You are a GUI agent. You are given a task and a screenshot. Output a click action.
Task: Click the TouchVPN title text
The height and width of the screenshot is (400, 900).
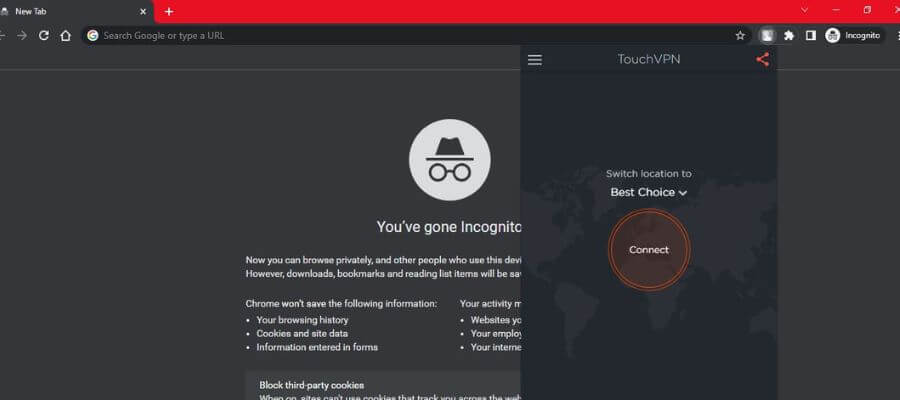click(x=649, y=60)
